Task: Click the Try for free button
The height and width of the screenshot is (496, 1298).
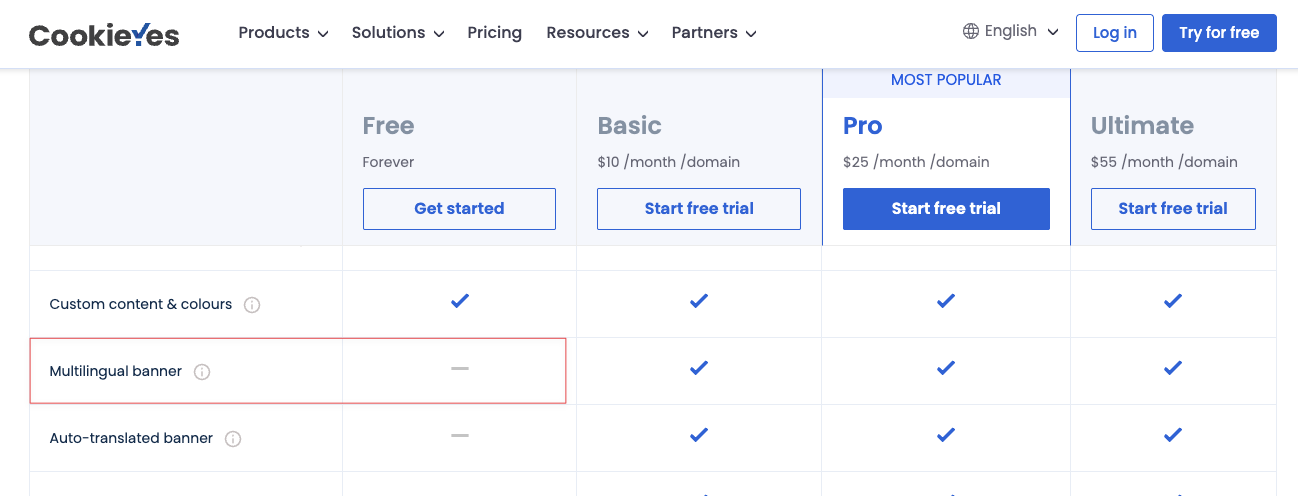Action: [1219, 33]
